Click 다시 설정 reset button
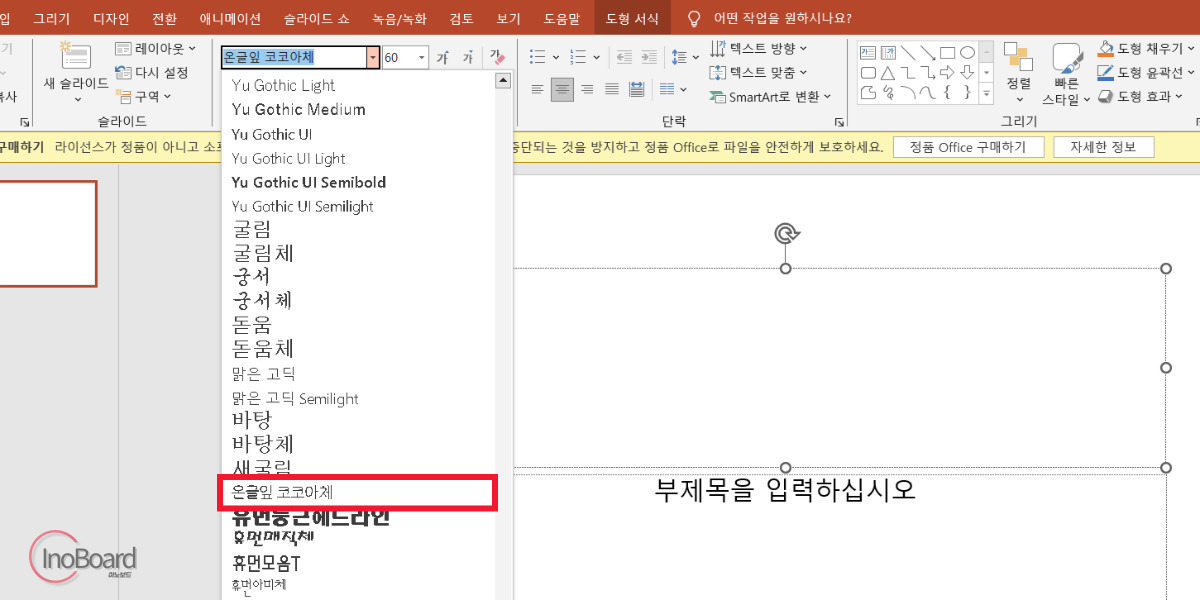1200x600 pixels. [x=152, y=72]
